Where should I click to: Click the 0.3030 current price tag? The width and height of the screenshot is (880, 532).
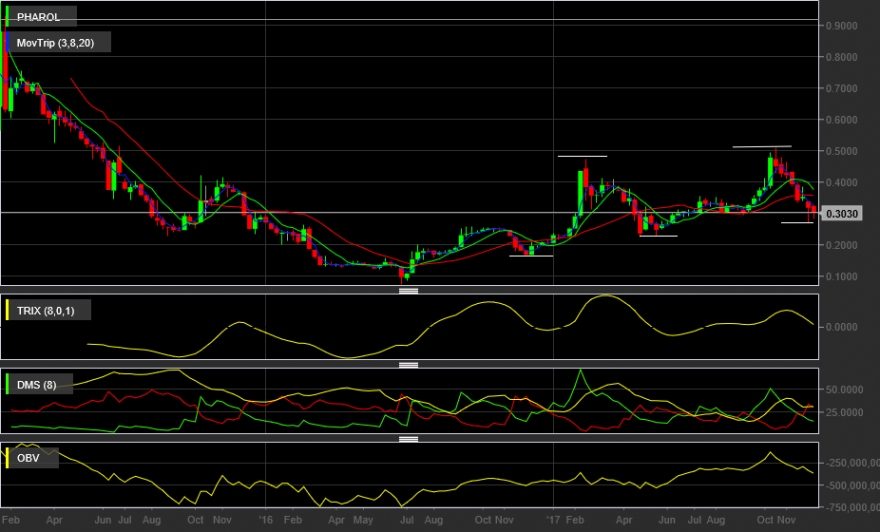click(x=841, y=214)
